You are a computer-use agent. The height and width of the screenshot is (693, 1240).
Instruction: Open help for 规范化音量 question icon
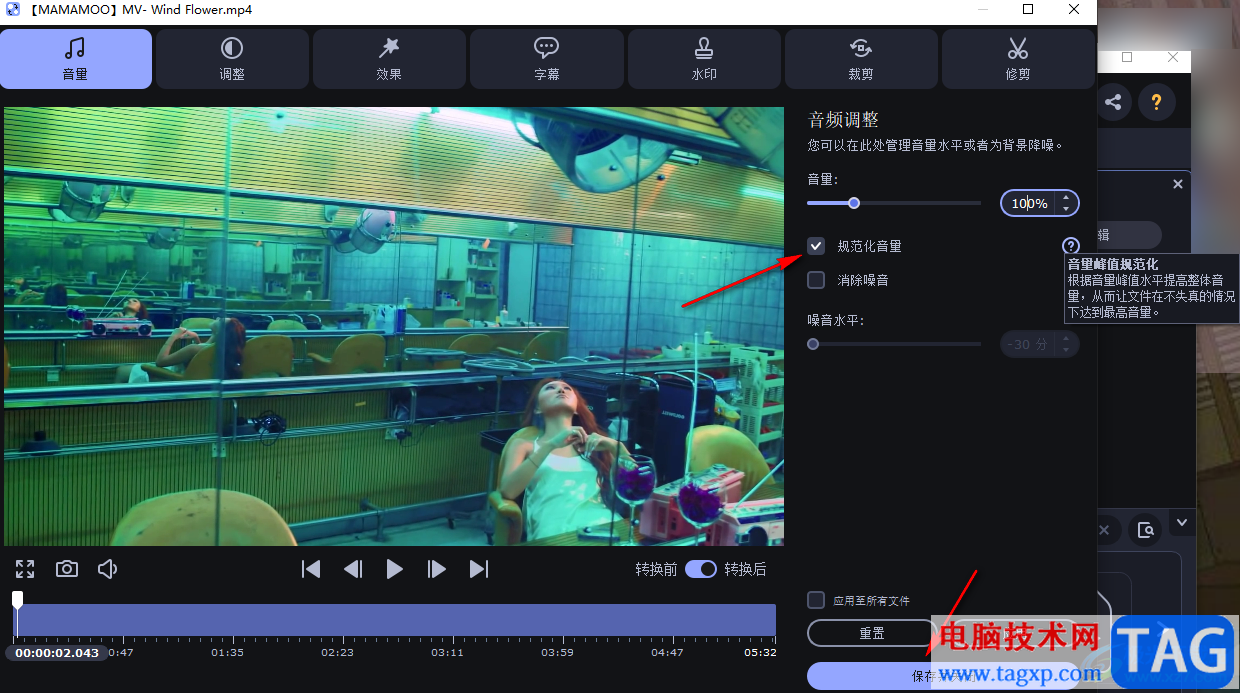coord(1071,246)
